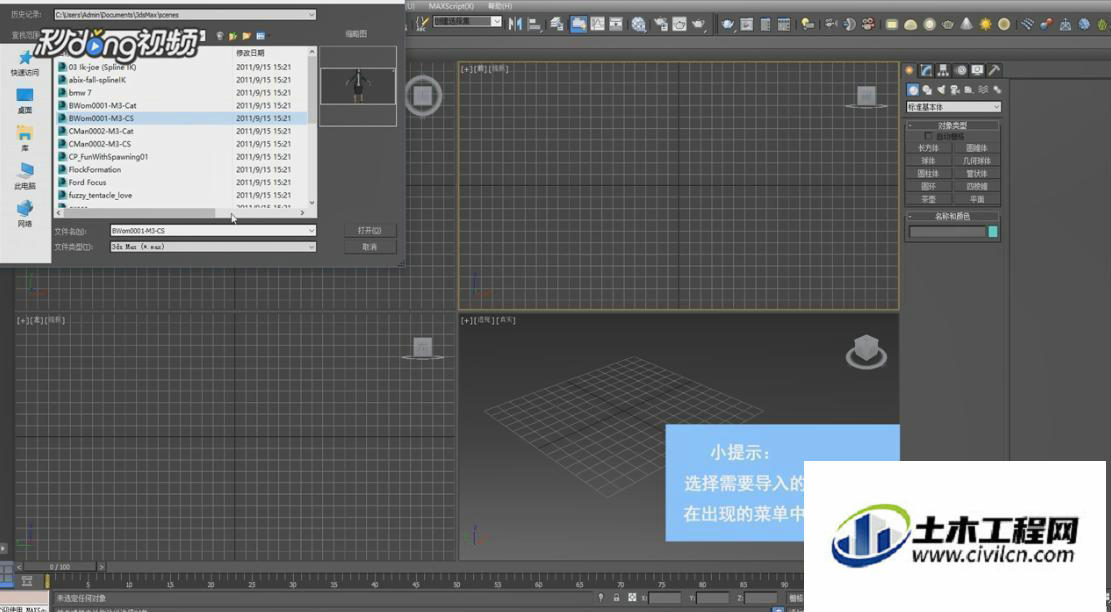
Task: Select the Cameras category icon
Action: 954,90
